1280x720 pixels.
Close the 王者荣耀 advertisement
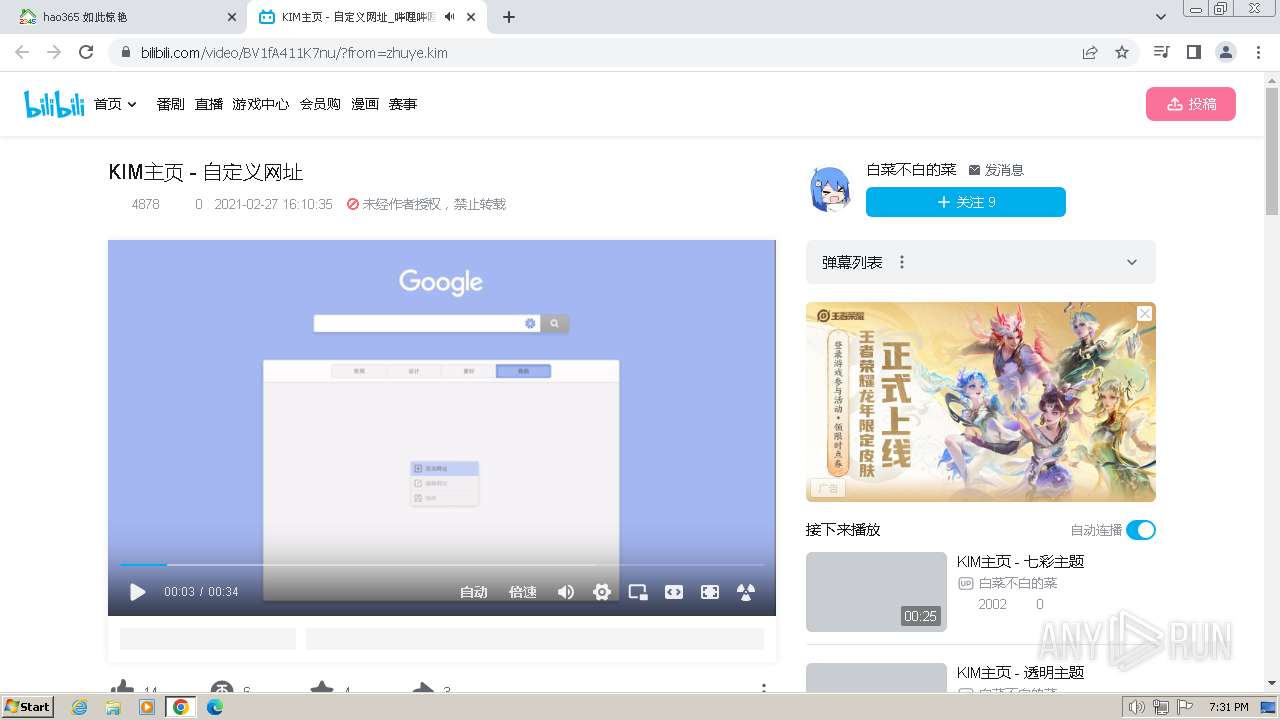[x=1145, y=313]
